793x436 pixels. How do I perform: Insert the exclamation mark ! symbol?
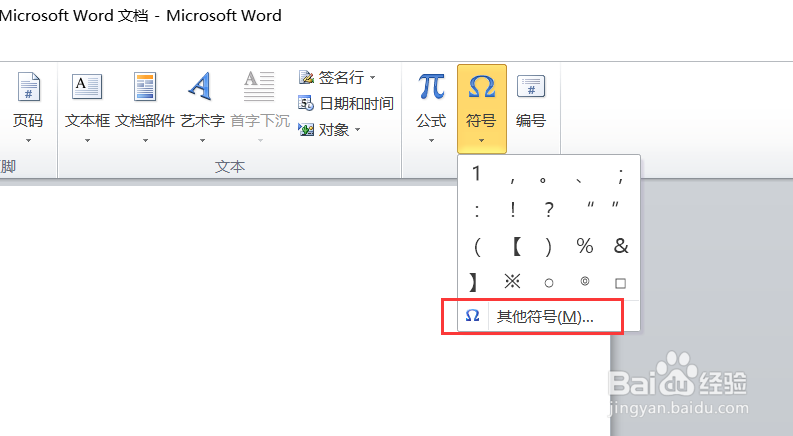click(x=513, y=209)
